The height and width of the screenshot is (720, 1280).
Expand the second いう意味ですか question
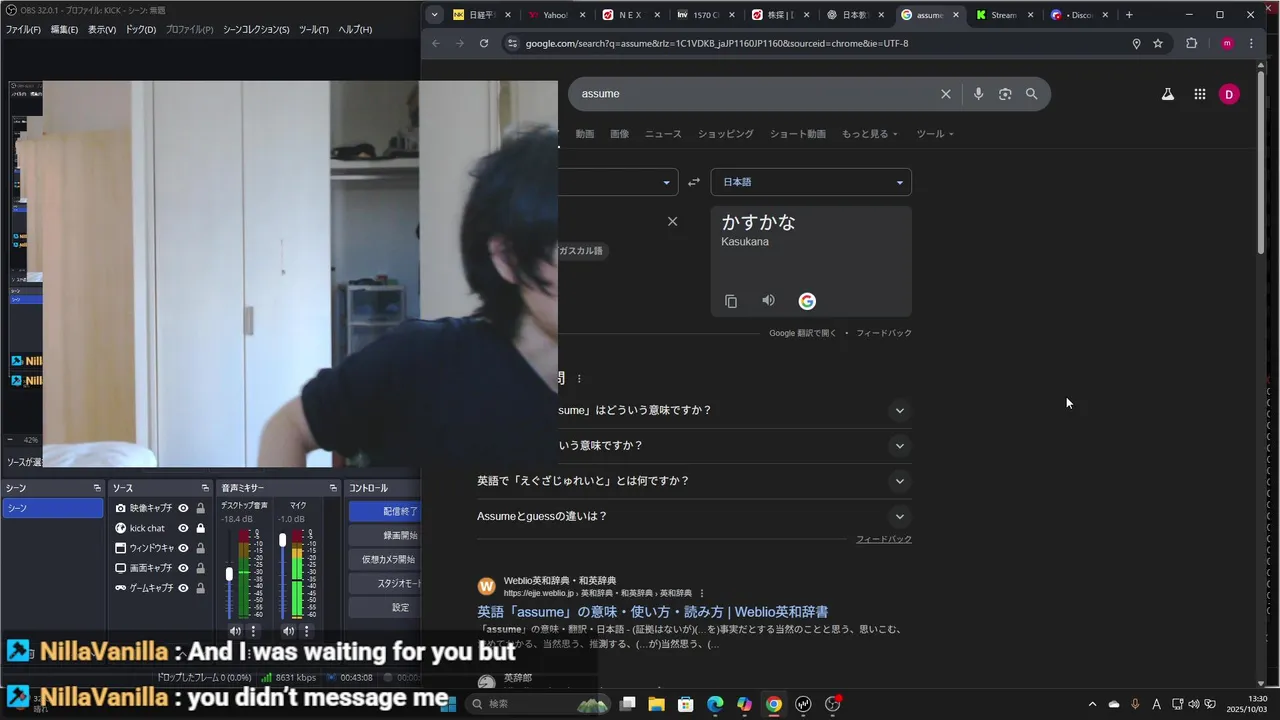[x=899, y=446]
